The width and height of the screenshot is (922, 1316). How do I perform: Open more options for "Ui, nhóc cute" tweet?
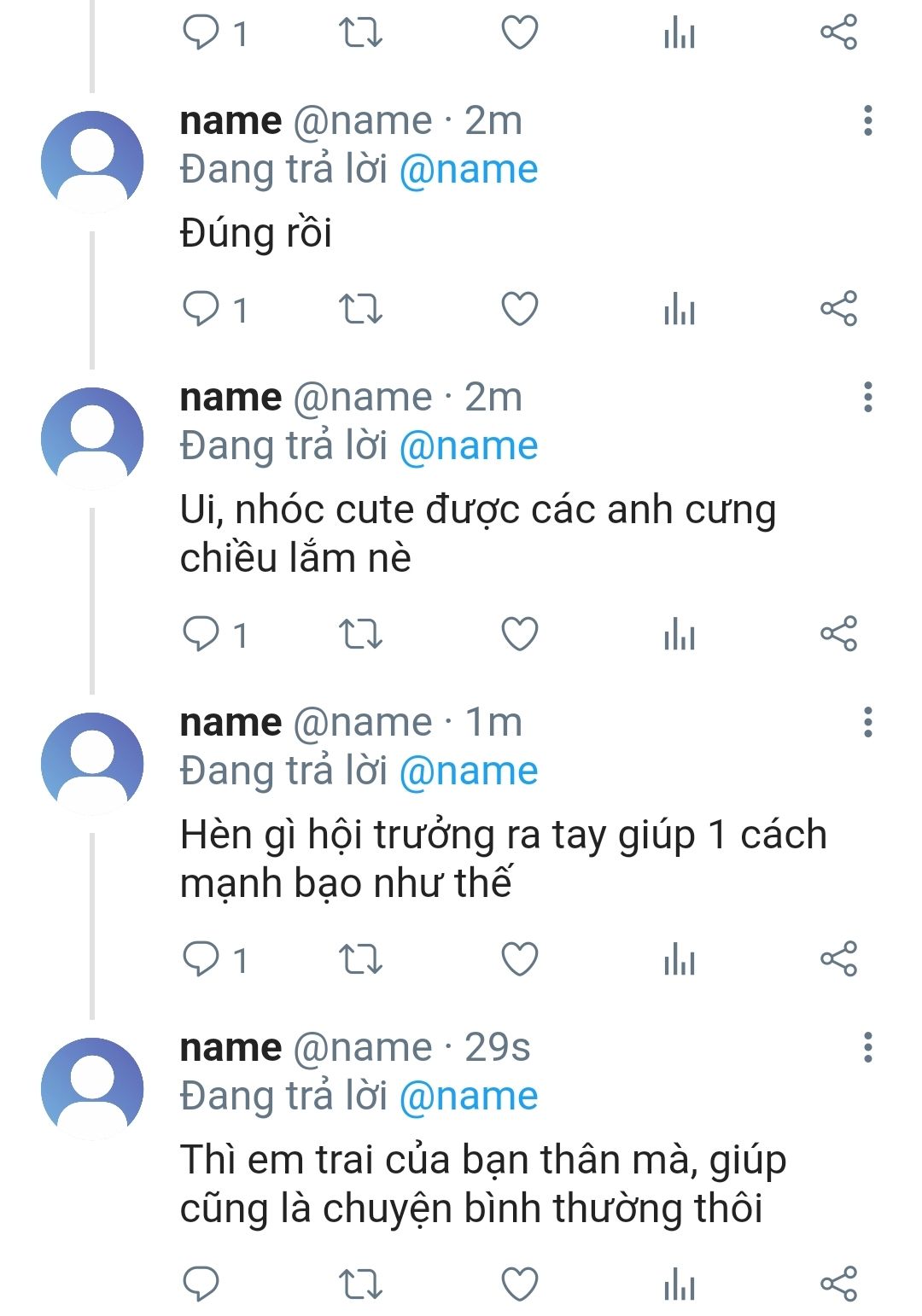[867, 398]
